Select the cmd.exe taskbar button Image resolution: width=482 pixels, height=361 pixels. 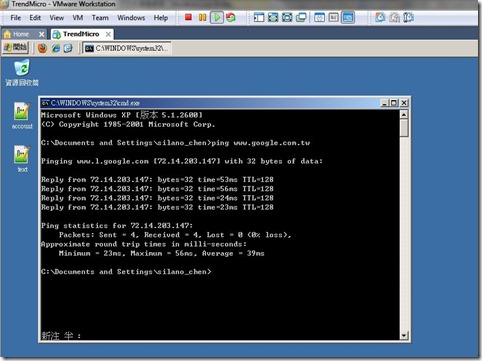127,48
